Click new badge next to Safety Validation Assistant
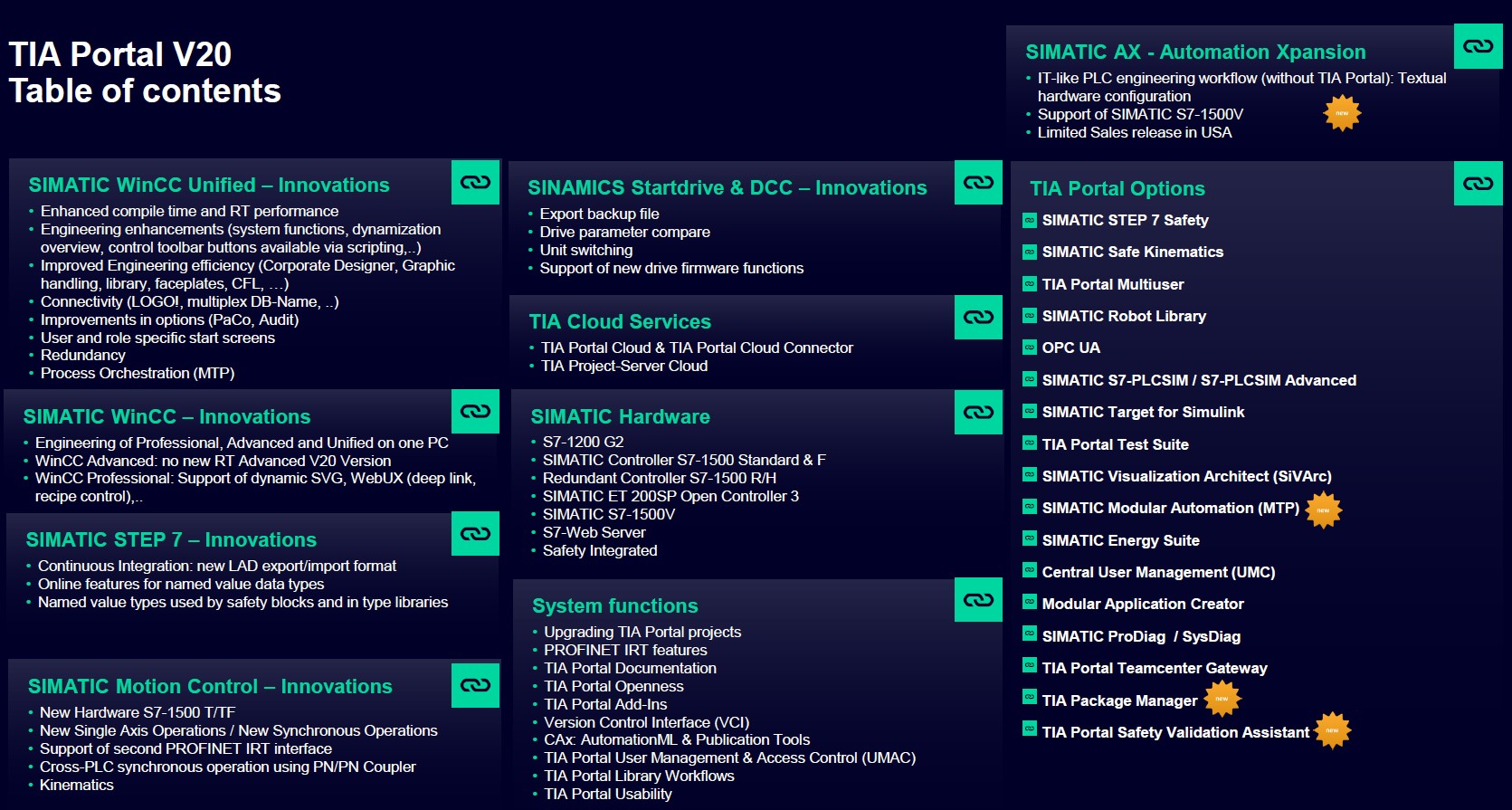This screenshot has width=1512, height=810. 1332,730
